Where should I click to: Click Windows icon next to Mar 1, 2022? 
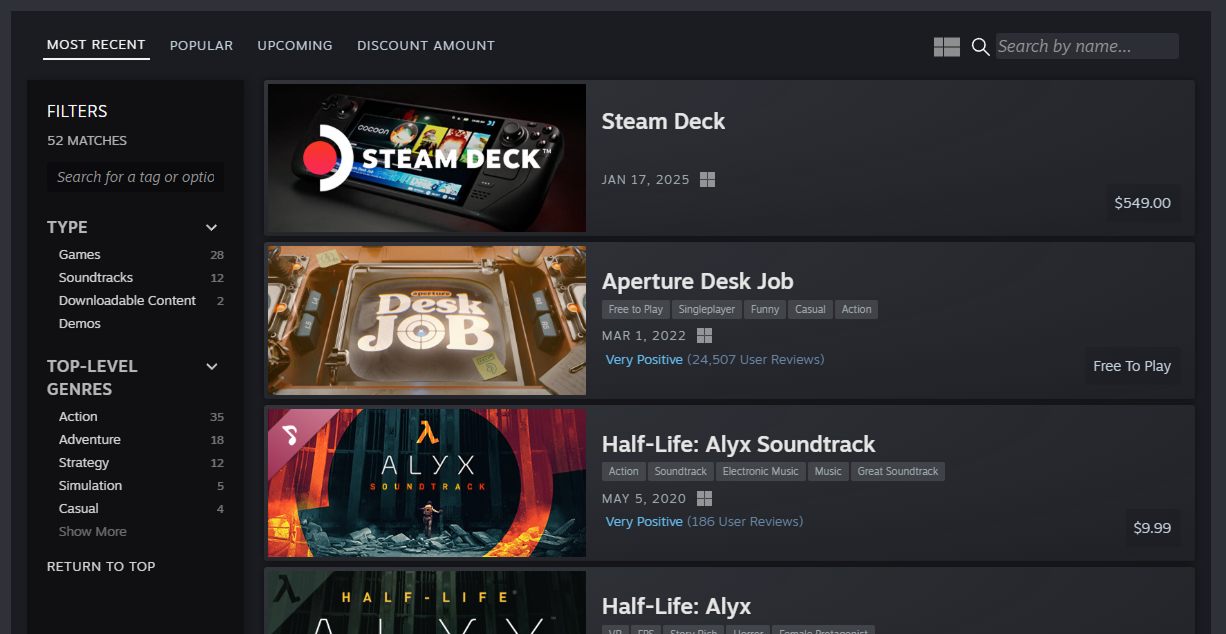(704, 335)
